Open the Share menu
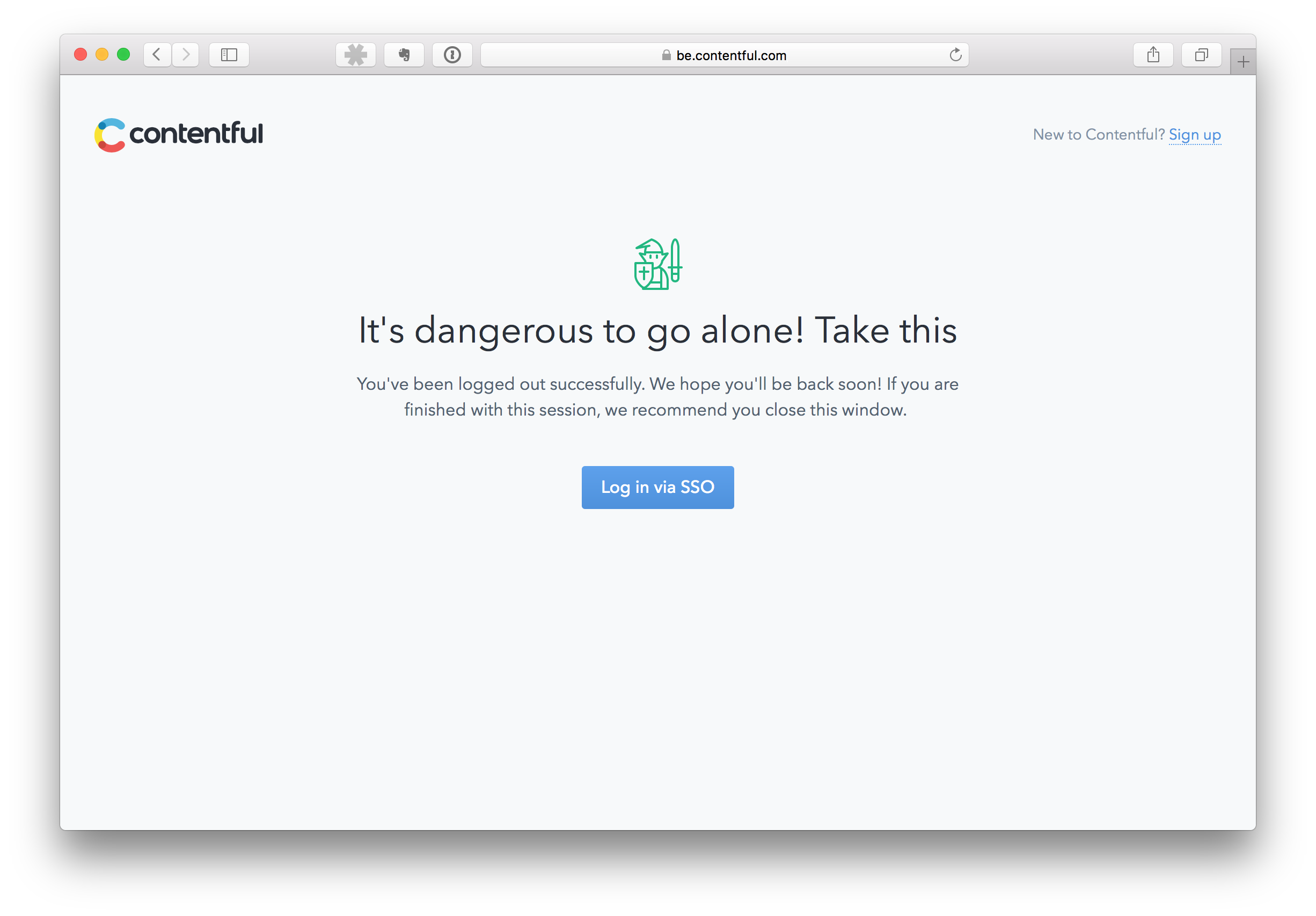The width and height of the screenshot is (1316, 916). pos(1153,54)
